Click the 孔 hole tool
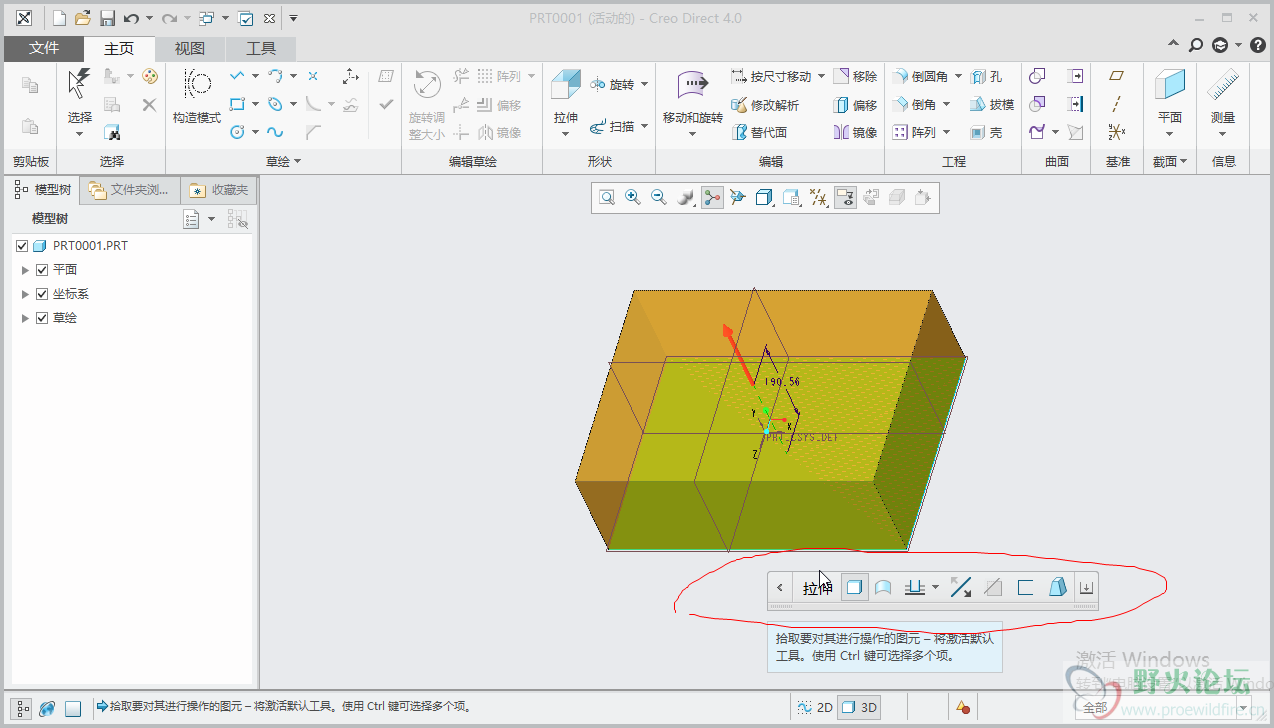1274x728 pixels. [986, 77]
